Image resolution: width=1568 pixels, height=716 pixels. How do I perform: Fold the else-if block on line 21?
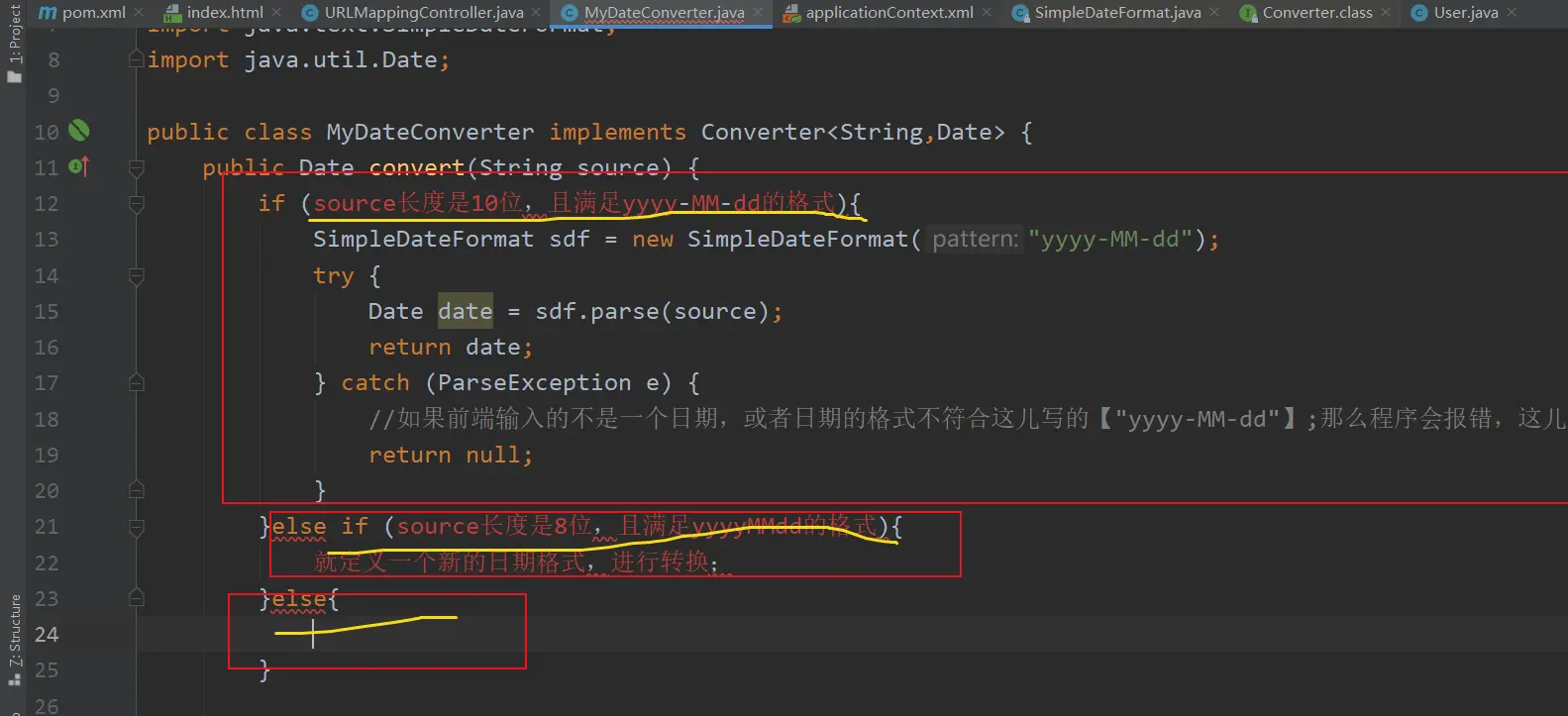point(137,527)
